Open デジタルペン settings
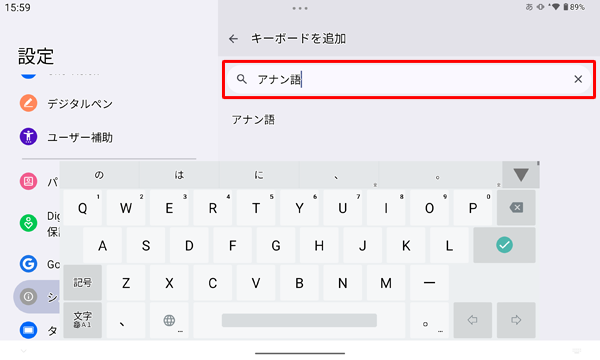The image size is (600, 360). click(x=80, y=104)
